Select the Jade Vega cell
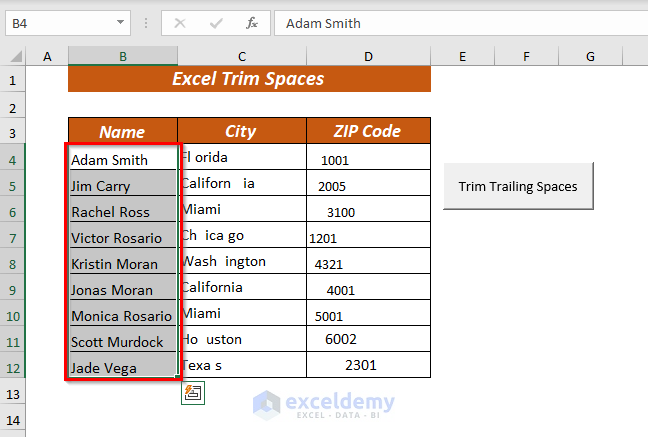The height and width of the screenshot is (437, 648). coord(123,365)
